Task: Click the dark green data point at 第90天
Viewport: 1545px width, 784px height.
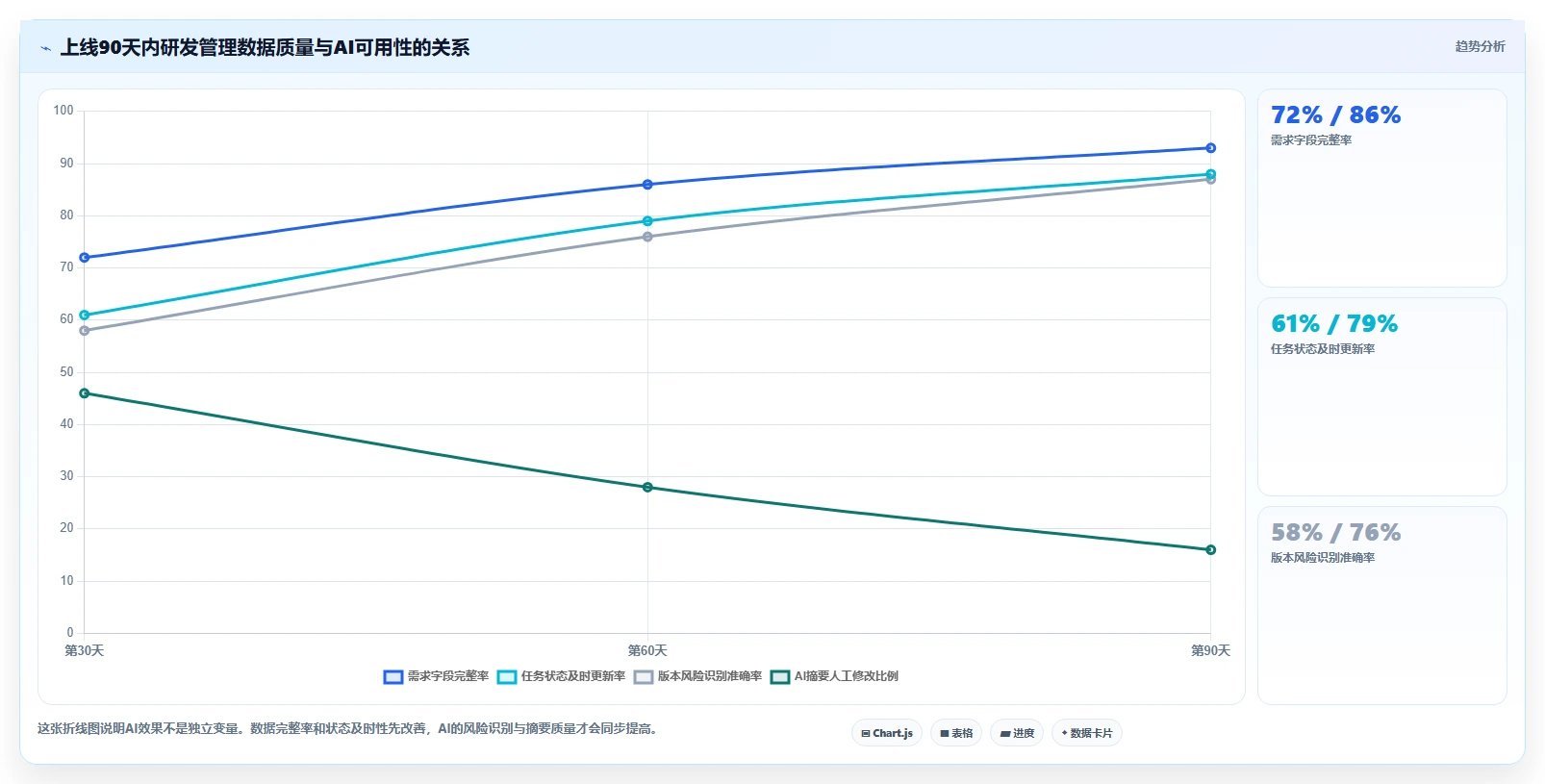Action: [x=1211, y=550]
